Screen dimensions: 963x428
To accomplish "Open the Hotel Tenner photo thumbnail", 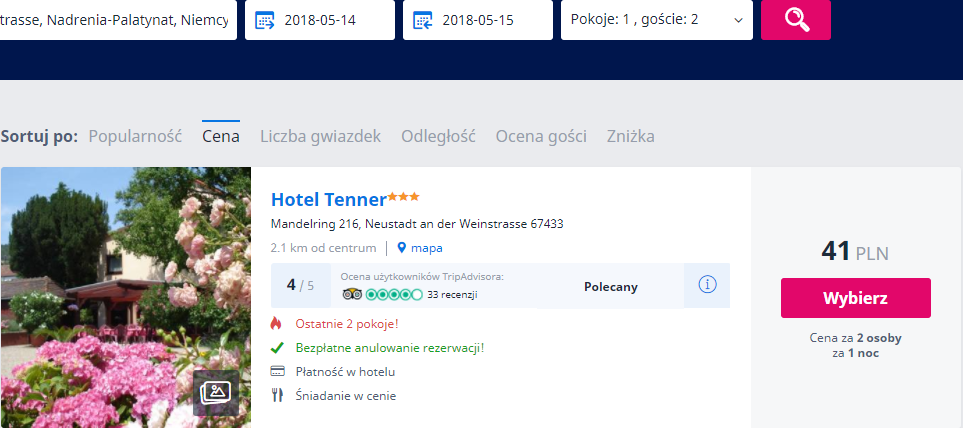I will (x=125, y=297).
